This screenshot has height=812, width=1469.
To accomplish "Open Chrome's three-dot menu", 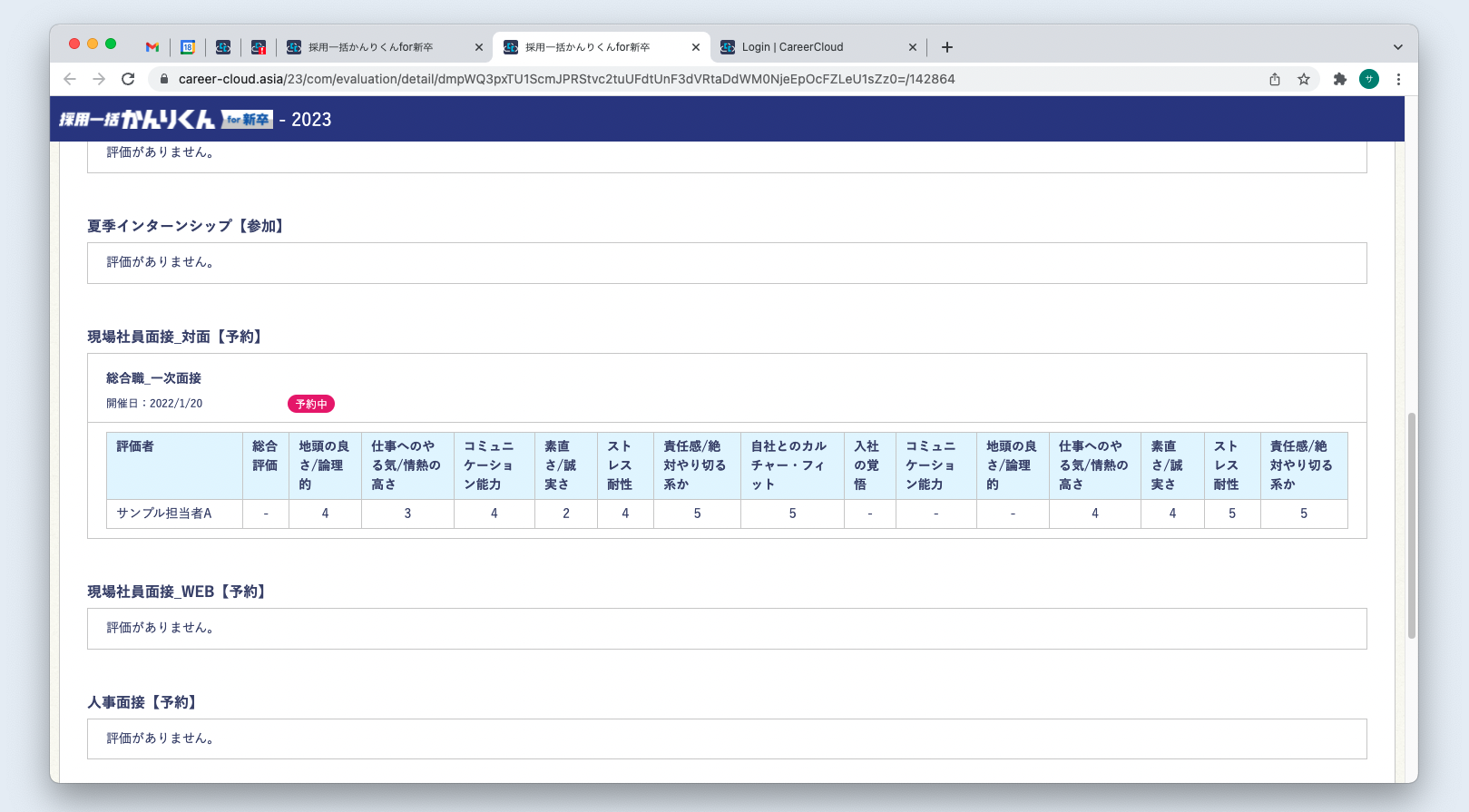I will (1398, 79).
